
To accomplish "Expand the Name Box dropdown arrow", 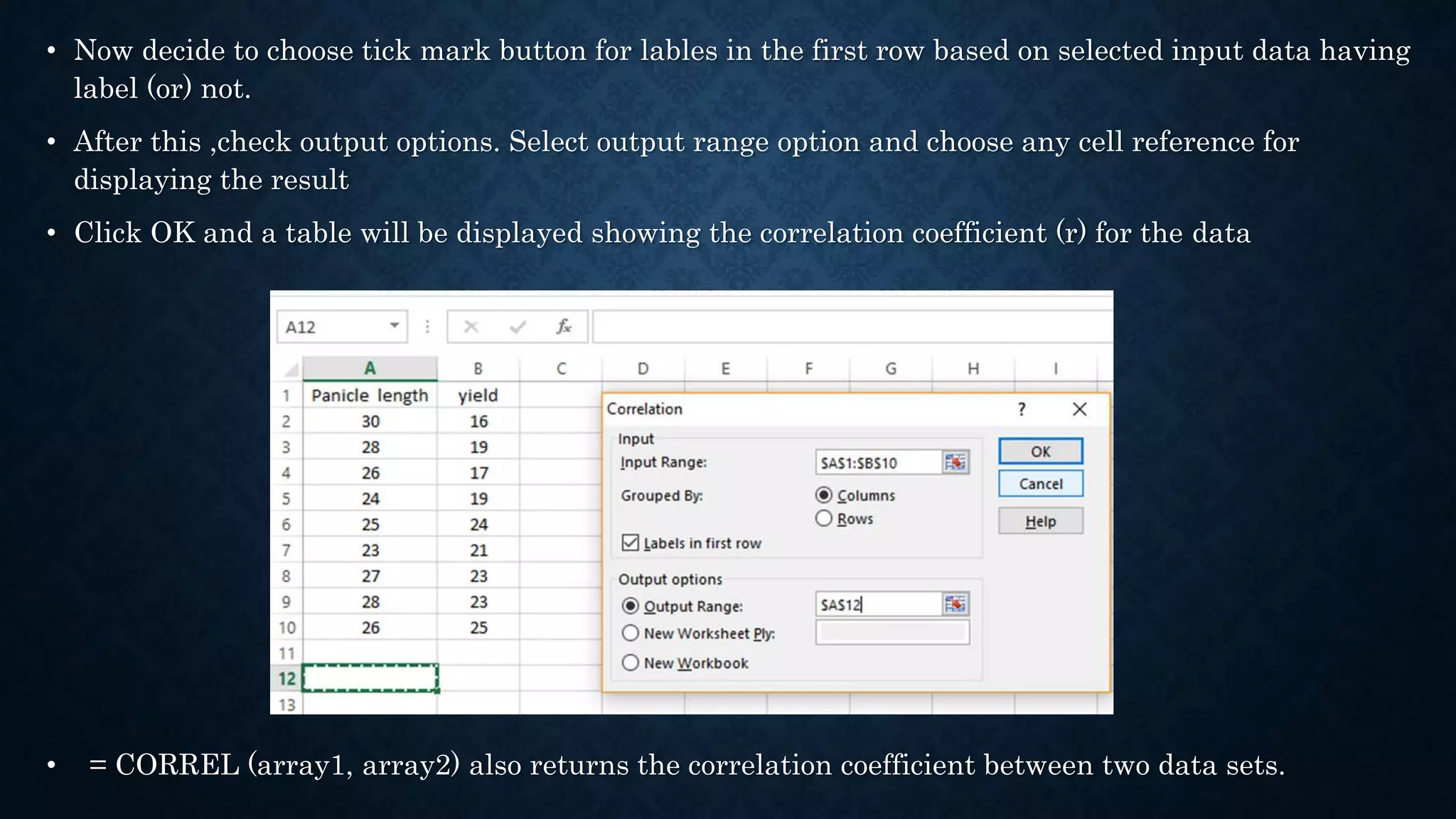I will (394, 326).
